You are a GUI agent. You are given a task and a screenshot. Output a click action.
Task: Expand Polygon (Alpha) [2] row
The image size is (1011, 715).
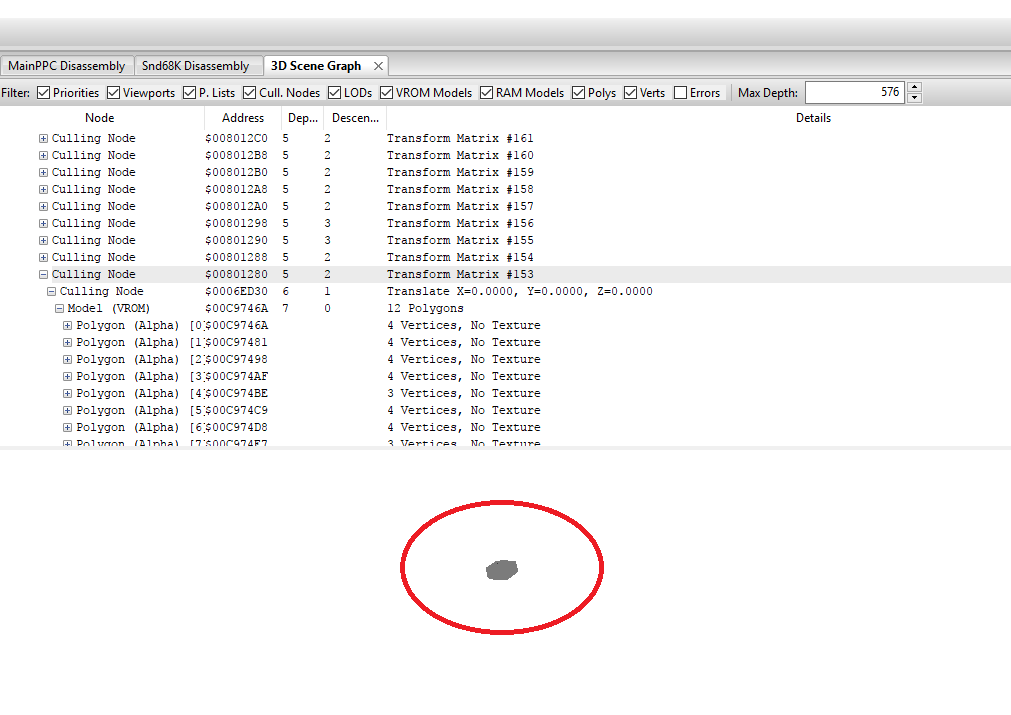67,359
